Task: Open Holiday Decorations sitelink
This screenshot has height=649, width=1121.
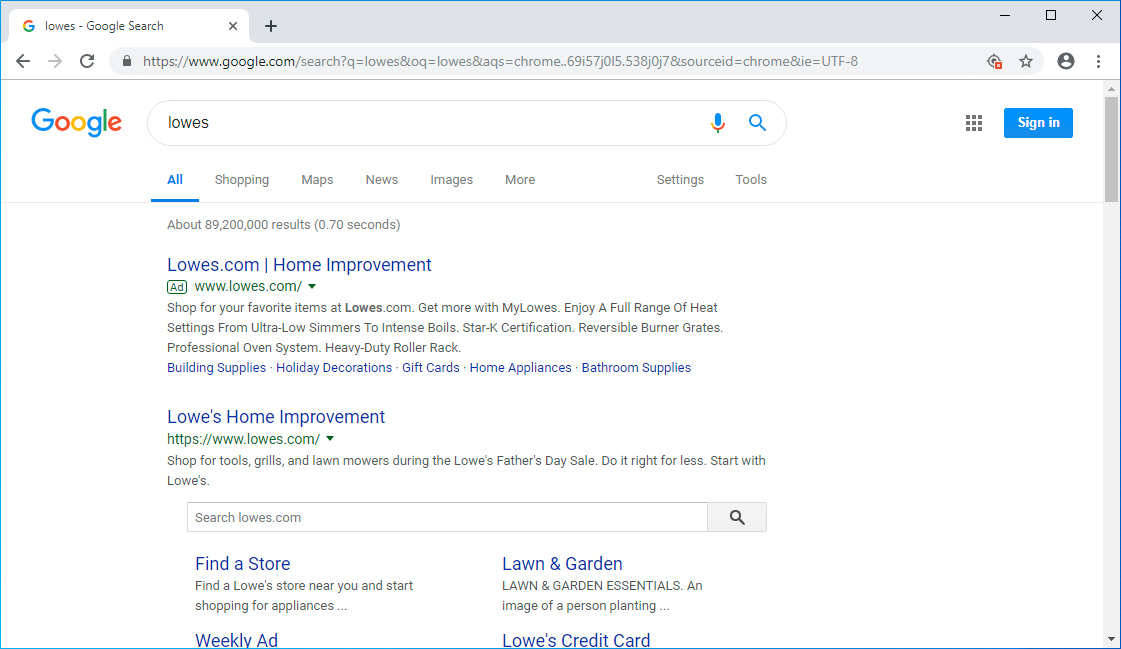Action: coord(334,368)
